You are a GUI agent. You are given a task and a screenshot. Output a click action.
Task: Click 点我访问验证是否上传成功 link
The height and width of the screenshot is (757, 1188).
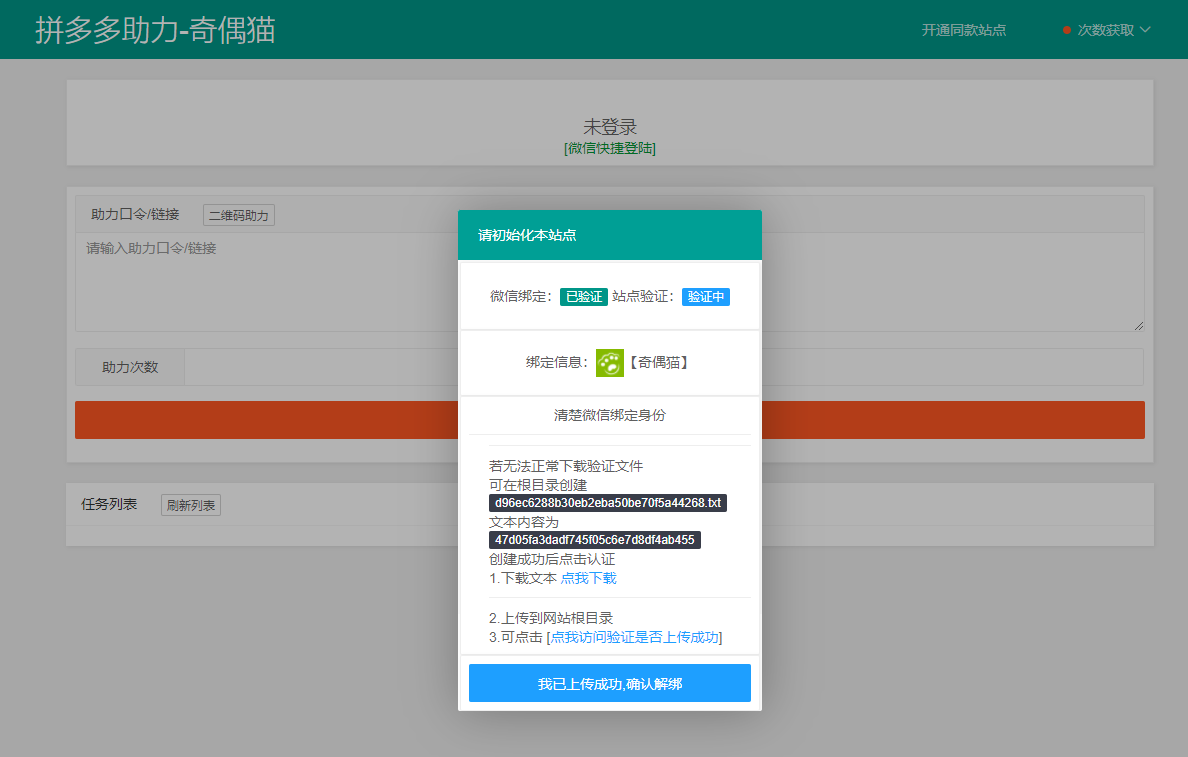pyautogui.click(x=634, y=637)
